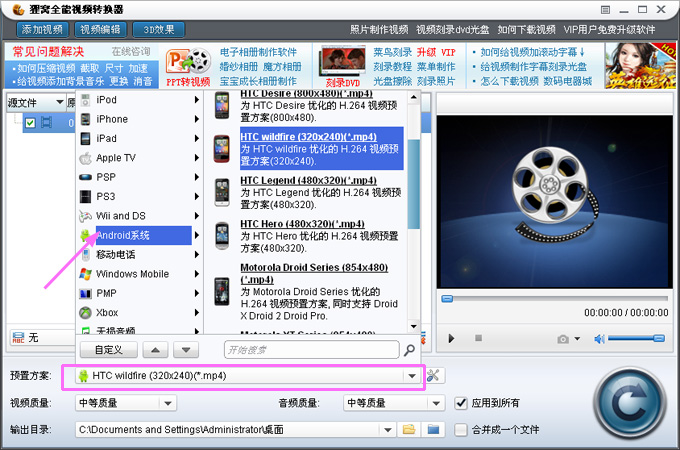
Task: Click the Motorola Droid Series phone icon
Action: [222, 291]
